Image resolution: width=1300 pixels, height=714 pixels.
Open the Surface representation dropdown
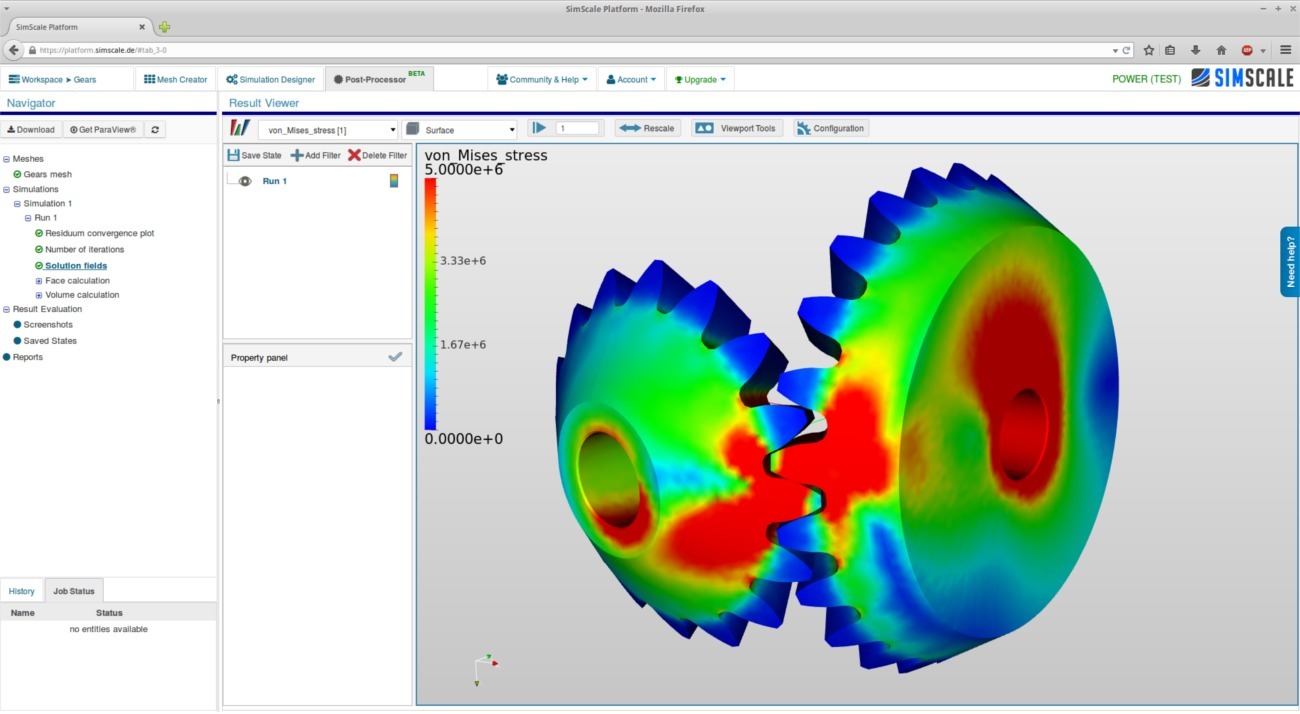[x=509, y=128]
